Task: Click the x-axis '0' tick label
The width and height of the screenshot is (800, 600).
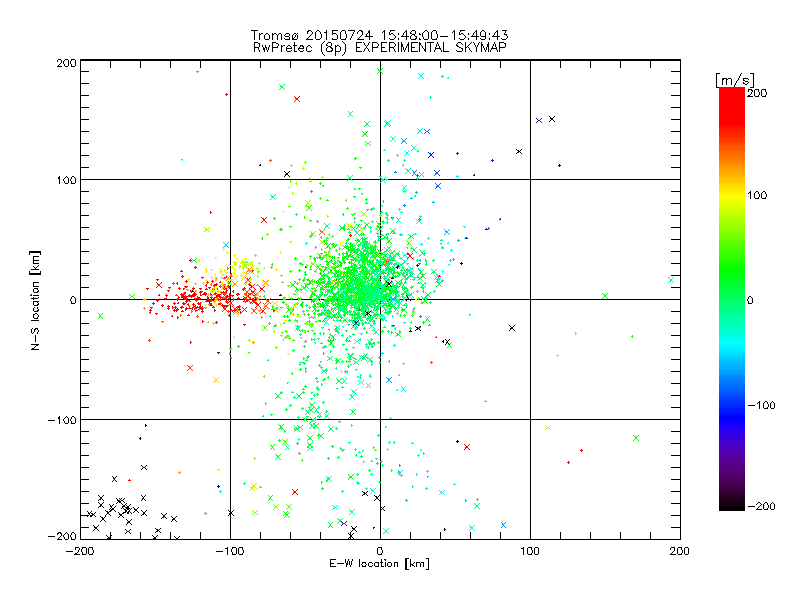Action: pyautogui.click(x=380, y=551)
